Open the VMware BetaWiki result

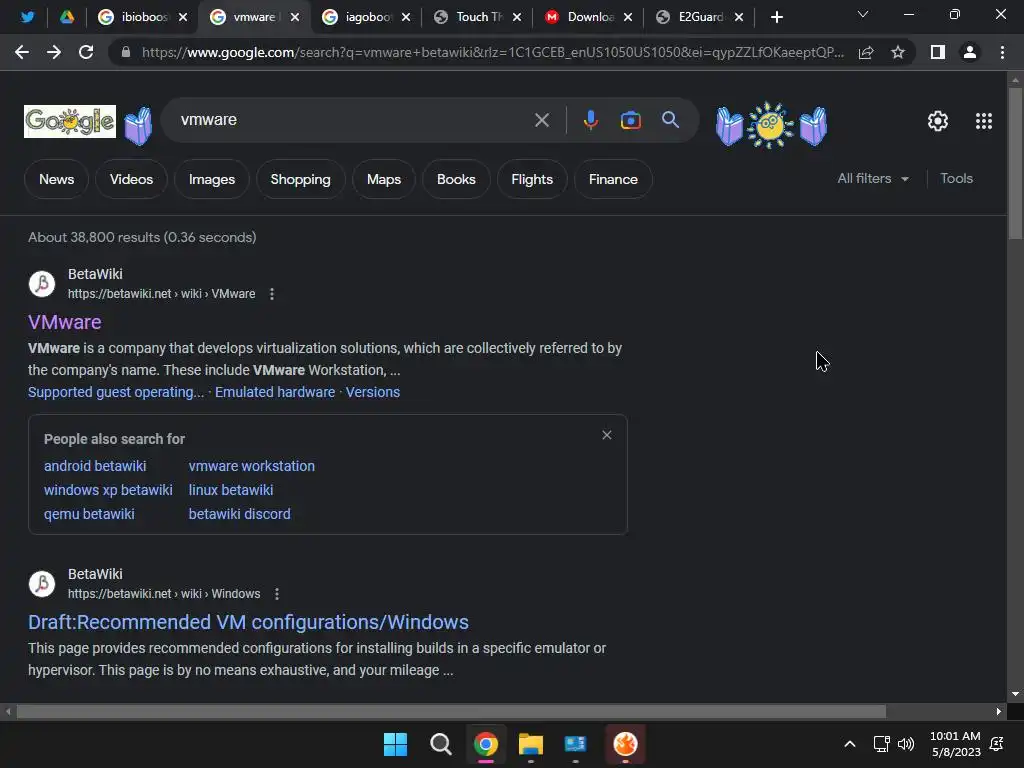65,322
